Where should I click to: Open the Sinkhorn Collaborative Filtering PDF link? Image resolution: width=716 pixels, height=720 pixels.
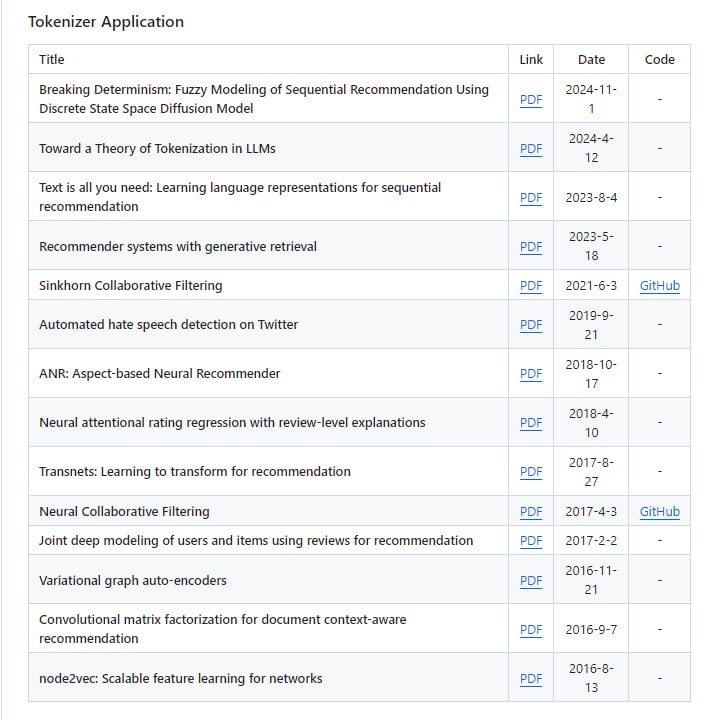(531, 285)
